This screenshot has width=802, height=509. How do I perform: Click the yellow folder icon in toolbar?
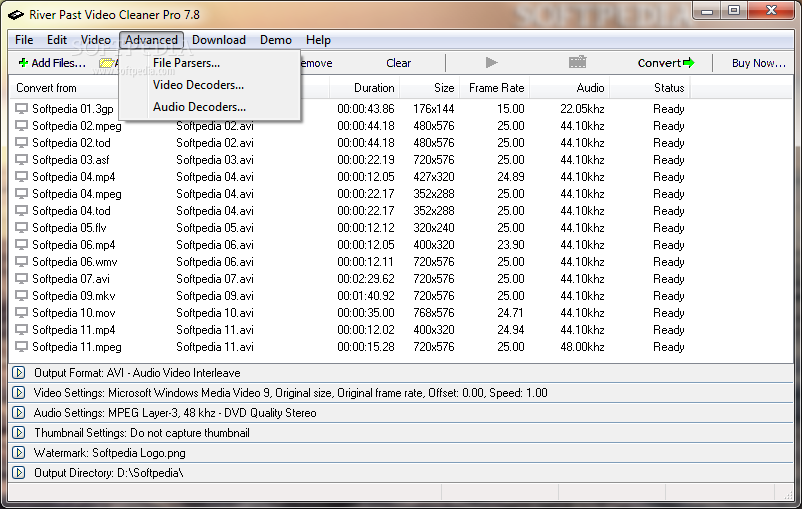107,63
